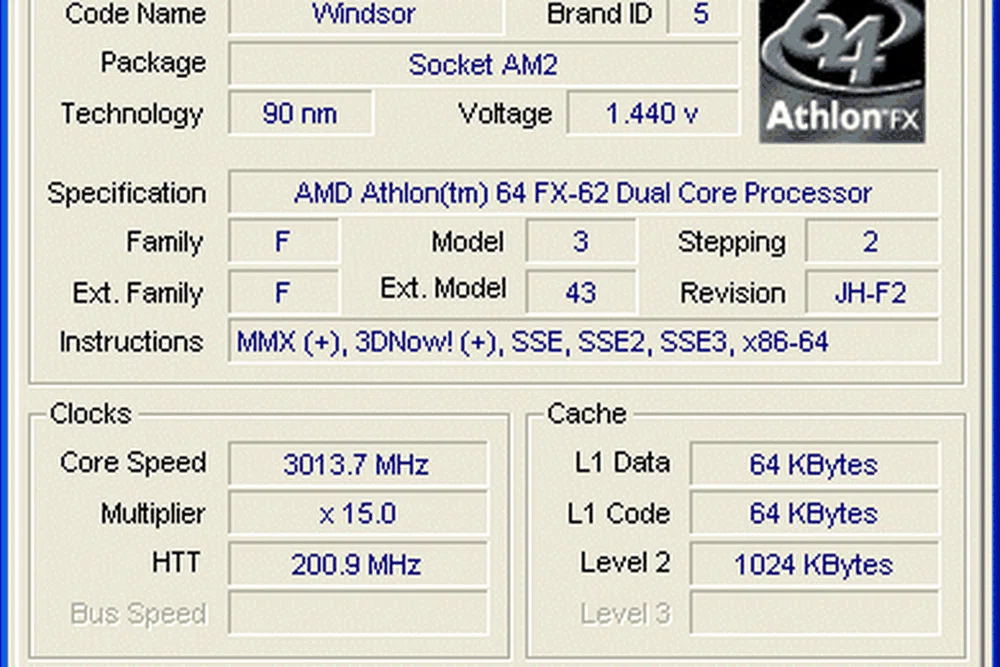The image size is (1000, 667).
Task: Click the L1 Data cache size field
Action: [814, 464]
